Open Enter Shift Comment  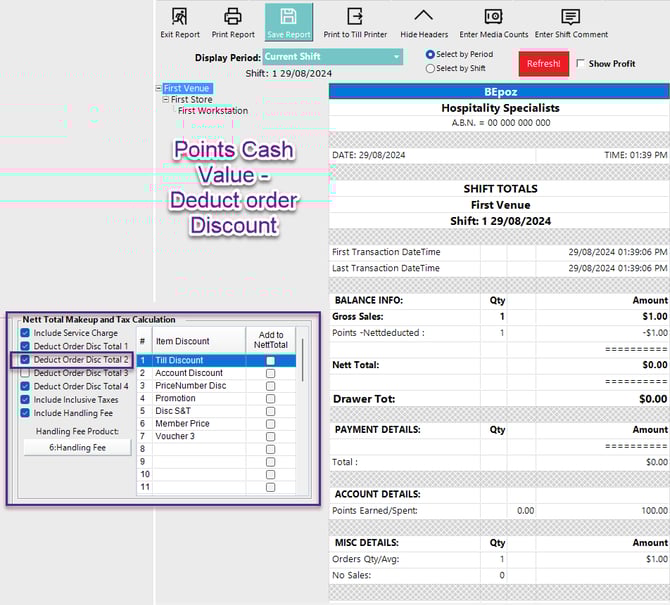[x=571, y=17]
